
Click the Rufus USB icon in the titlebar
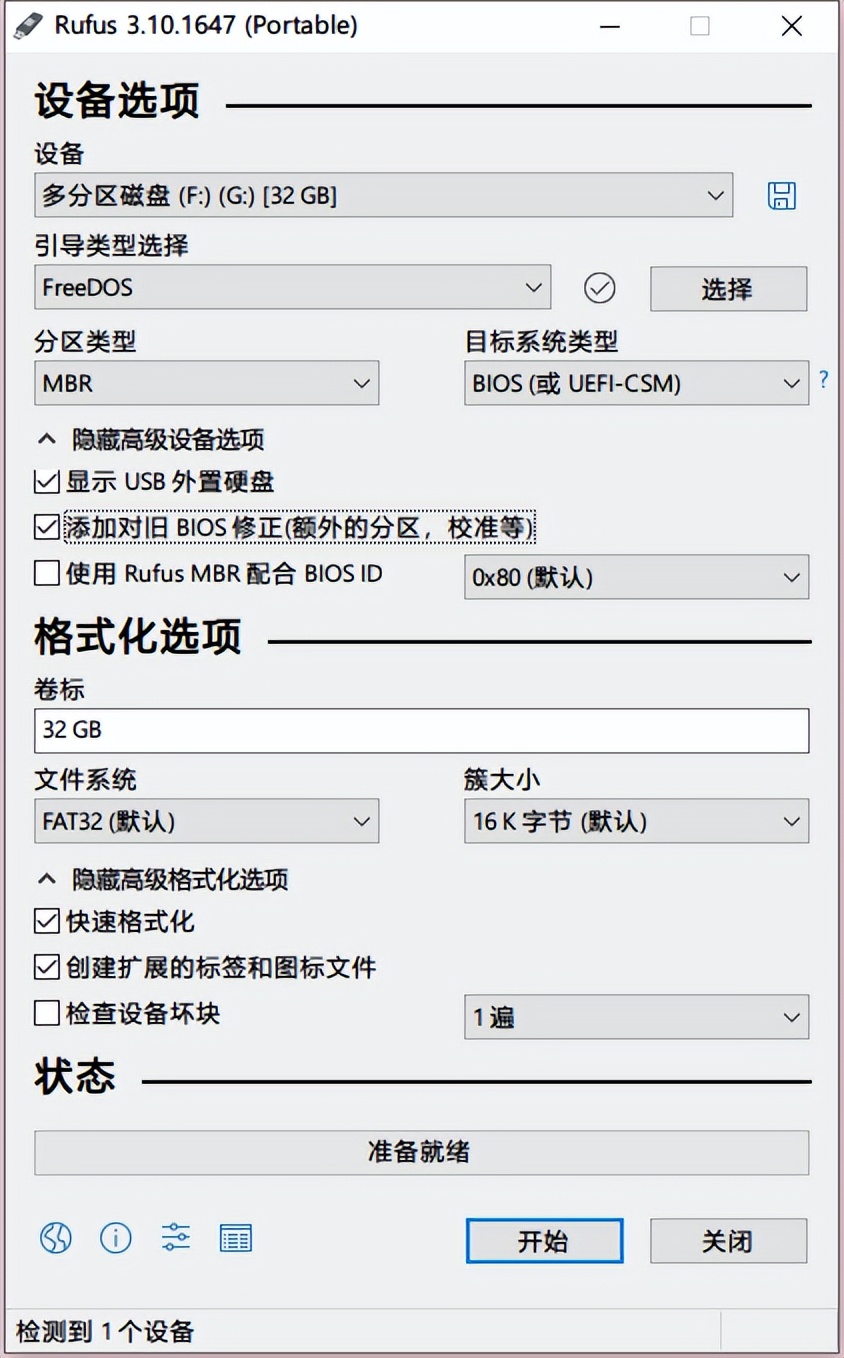28,25
